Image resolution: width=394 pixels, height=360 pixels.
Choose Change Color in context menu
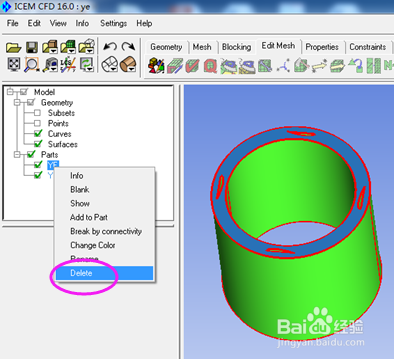(93, 245)
